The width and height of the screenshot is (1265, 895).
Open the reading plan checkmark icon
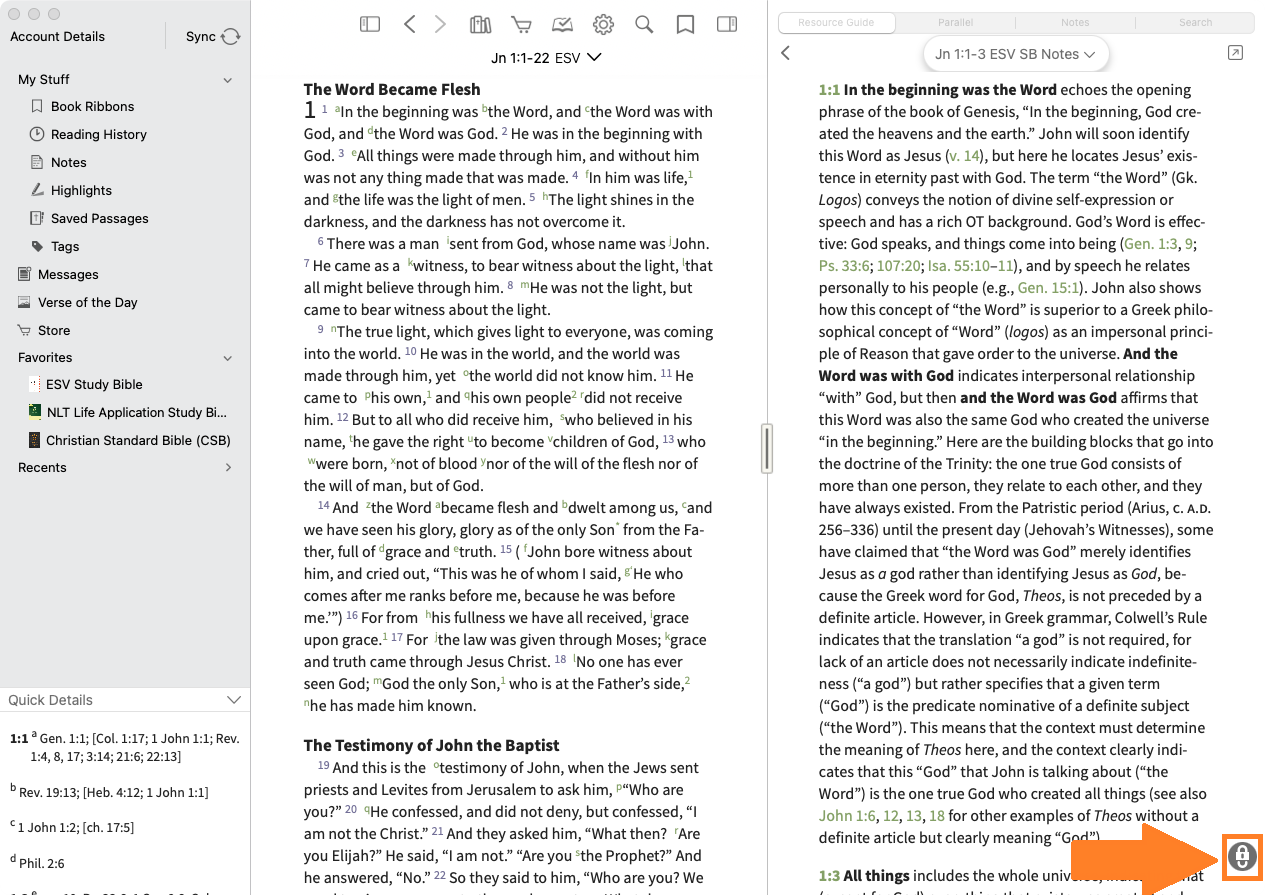point(562,25)
